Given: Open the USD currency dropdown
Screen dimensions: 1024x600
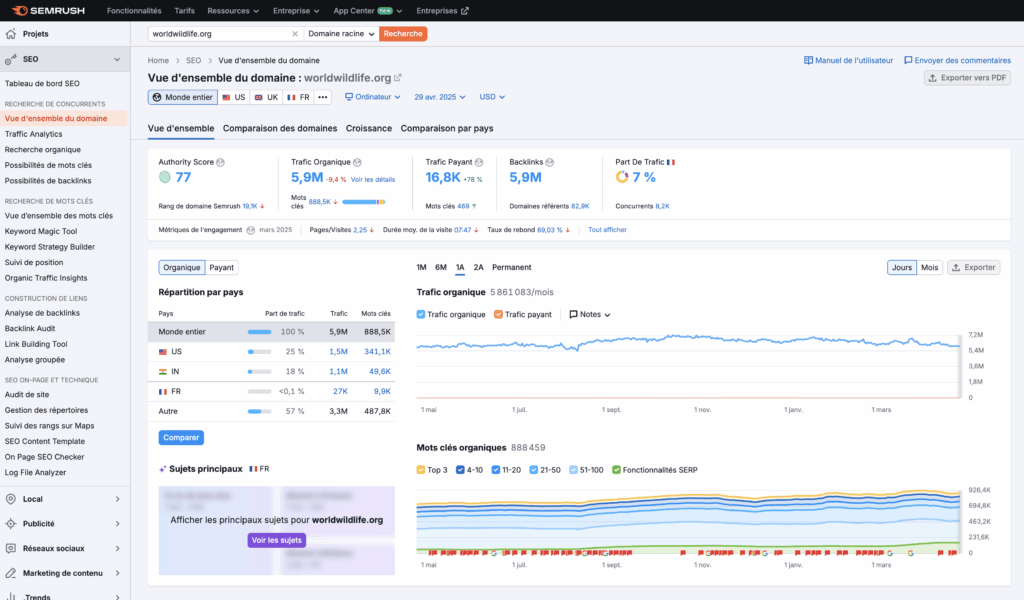Looking at the screenshot, I should (492, 97).
